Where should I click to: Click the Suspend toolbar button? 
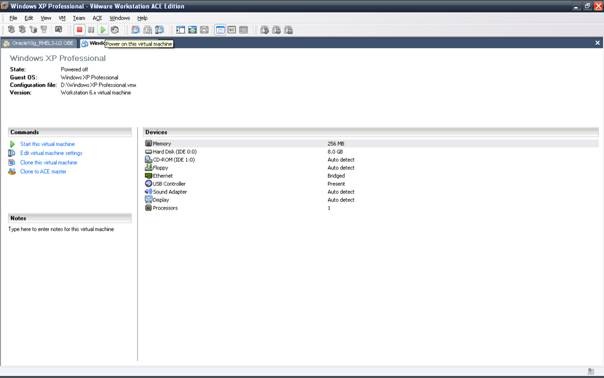point(91,30)
